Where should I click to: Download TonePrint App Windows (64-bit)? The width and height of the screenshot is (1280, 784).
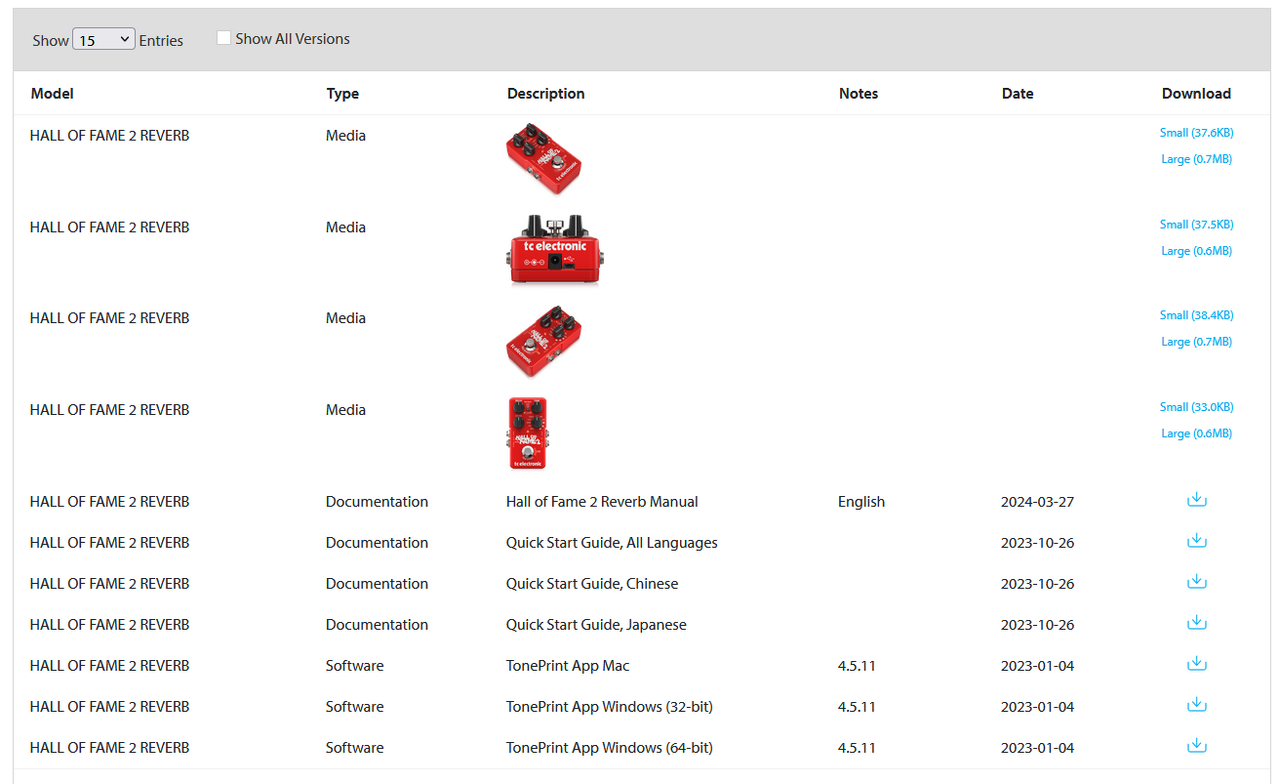click(1196, 746)
